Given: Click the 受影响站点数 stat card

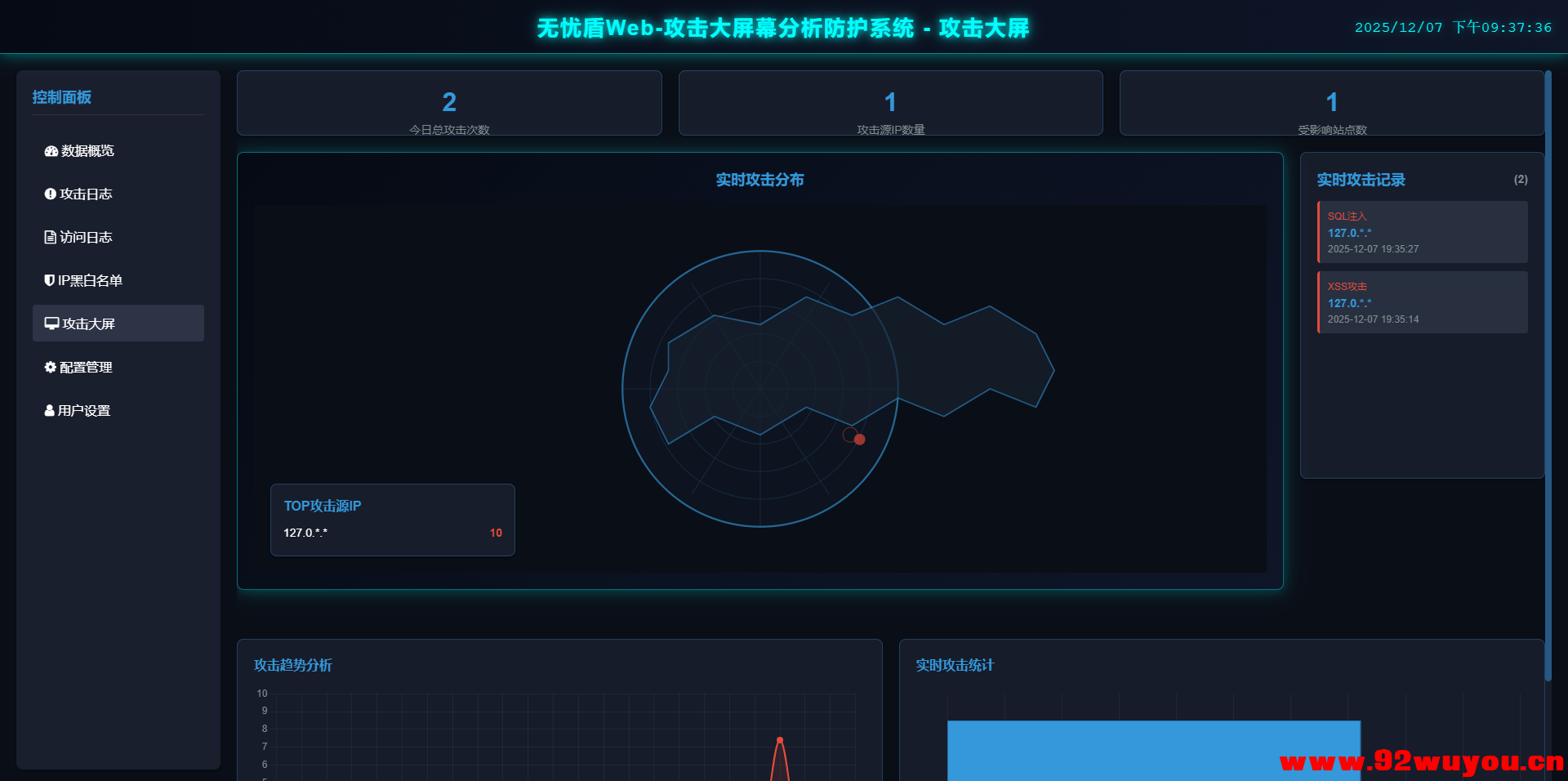Looking at the screenshot, I should point(1331,103).
